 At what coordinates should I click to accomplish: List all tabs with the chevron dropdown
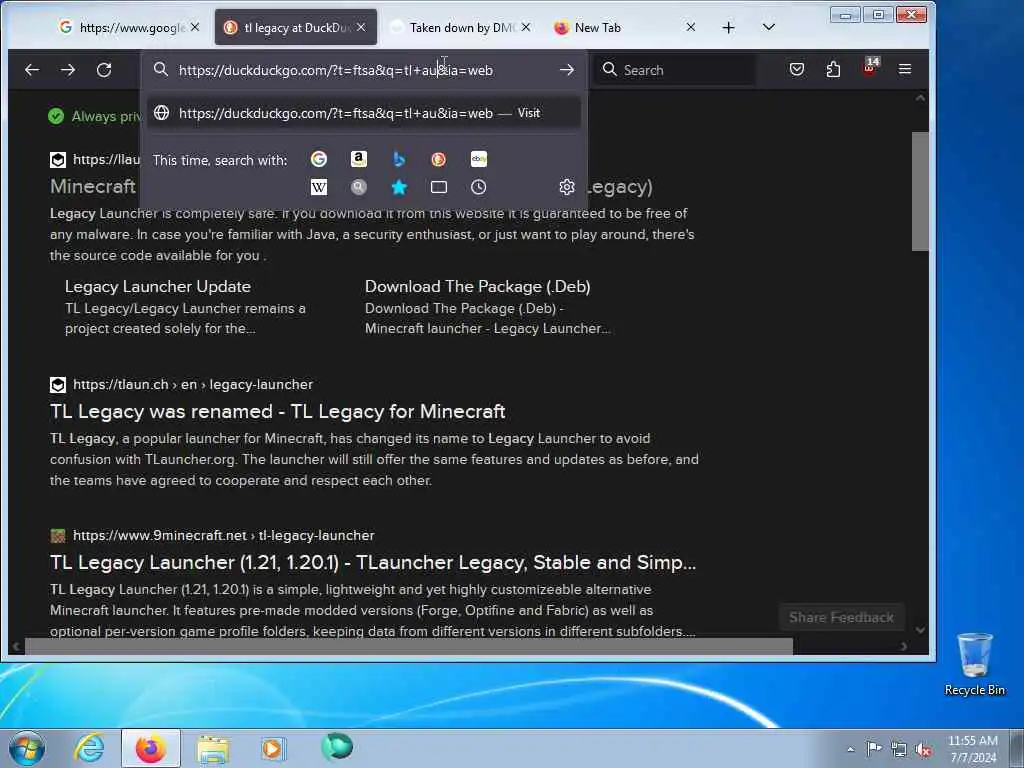coord(769,27)
